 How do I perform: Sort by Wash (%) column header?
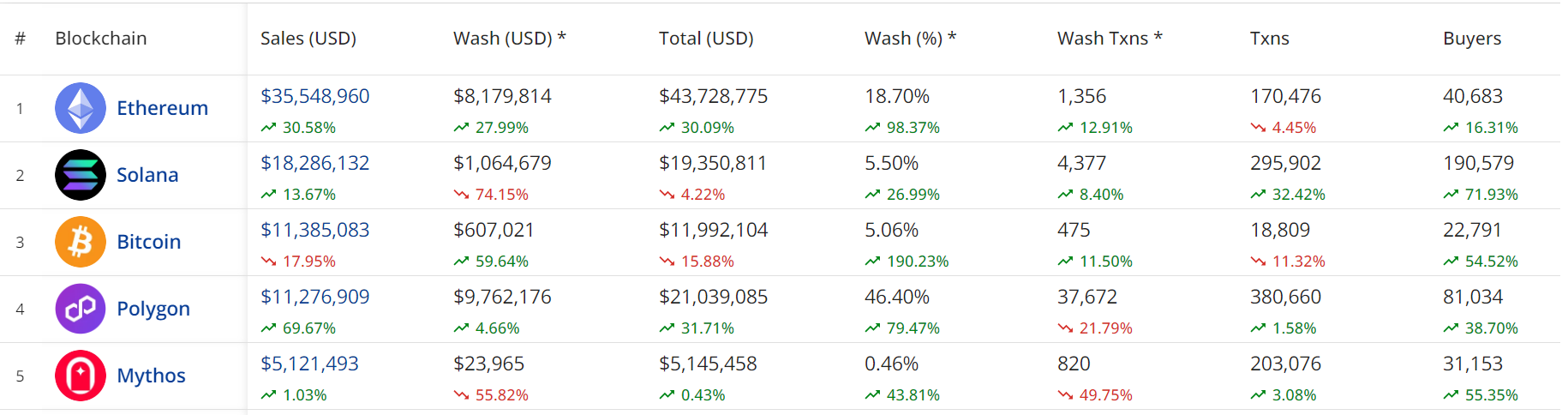click(x=910, y=39)
